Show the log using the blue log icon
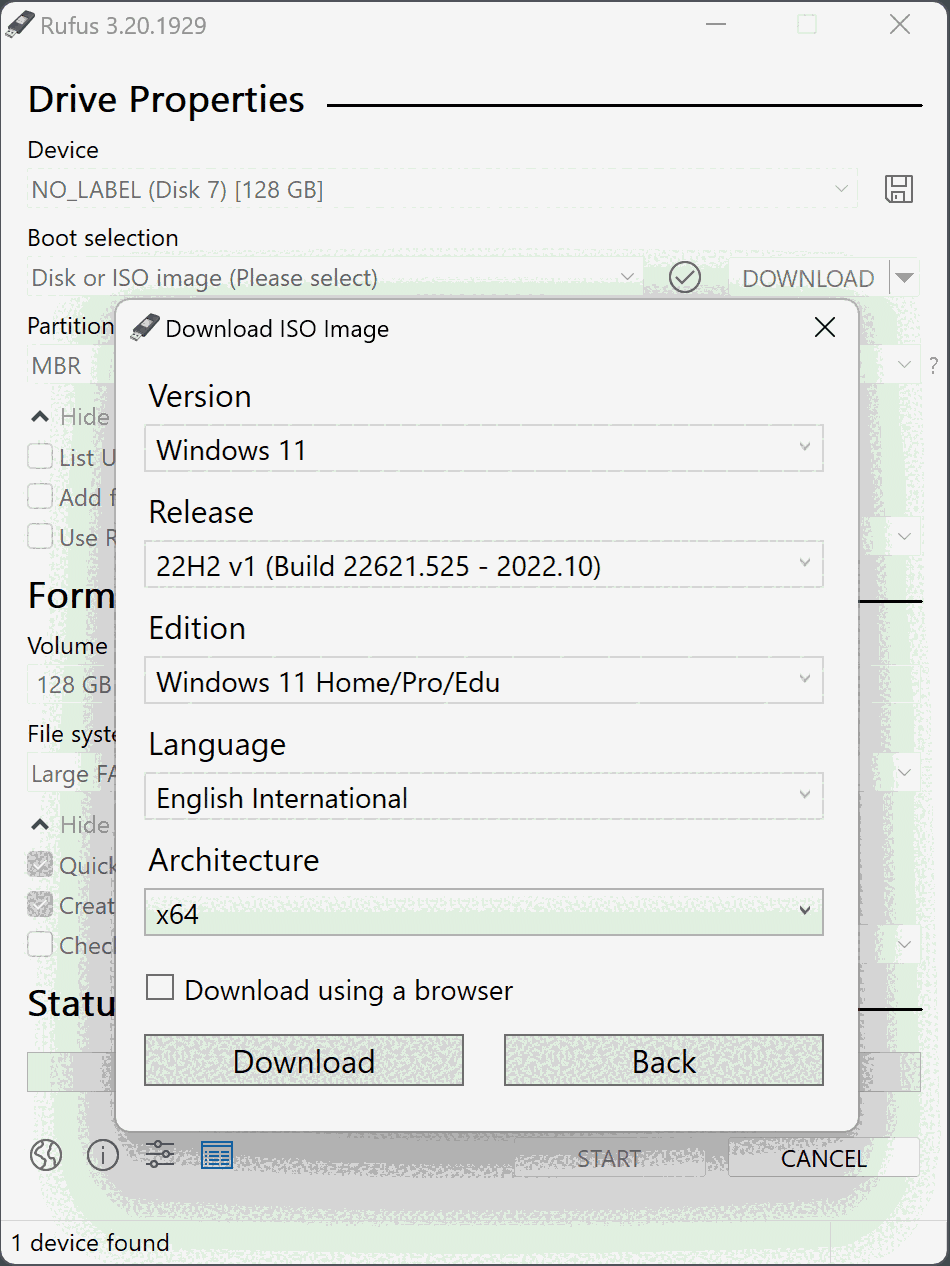This screenshot has height=1266, width=950. point(217,1155)
